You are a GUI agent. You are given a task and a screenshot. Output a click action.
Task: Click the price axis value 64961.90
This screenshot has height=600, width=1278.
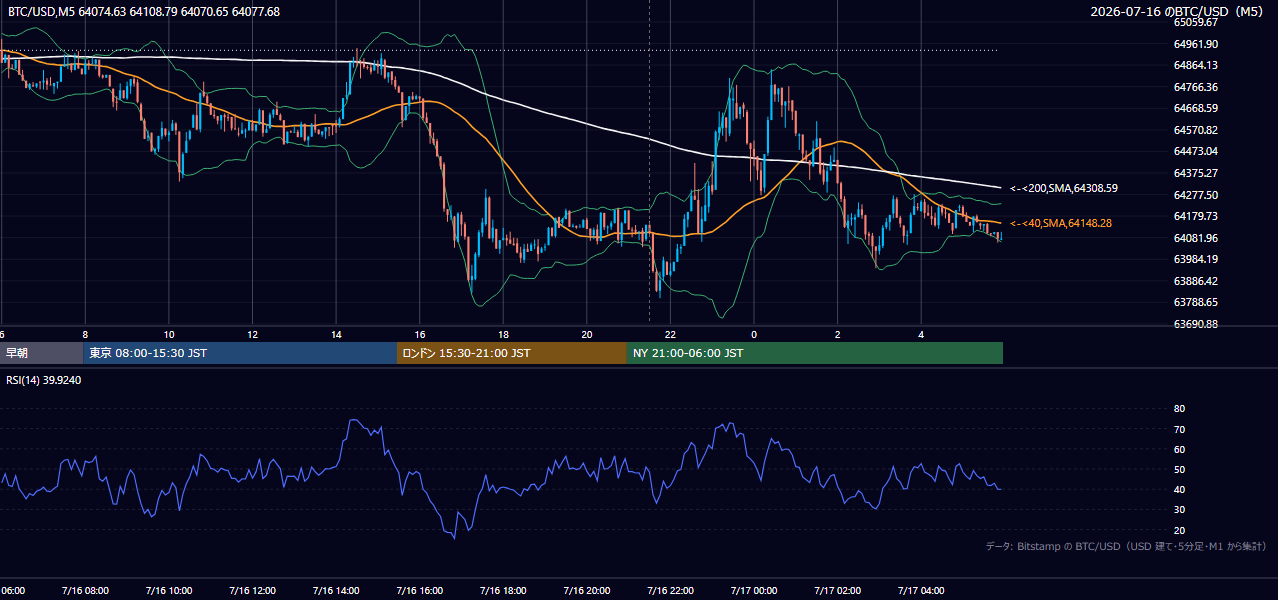(x=1195, y=44)
